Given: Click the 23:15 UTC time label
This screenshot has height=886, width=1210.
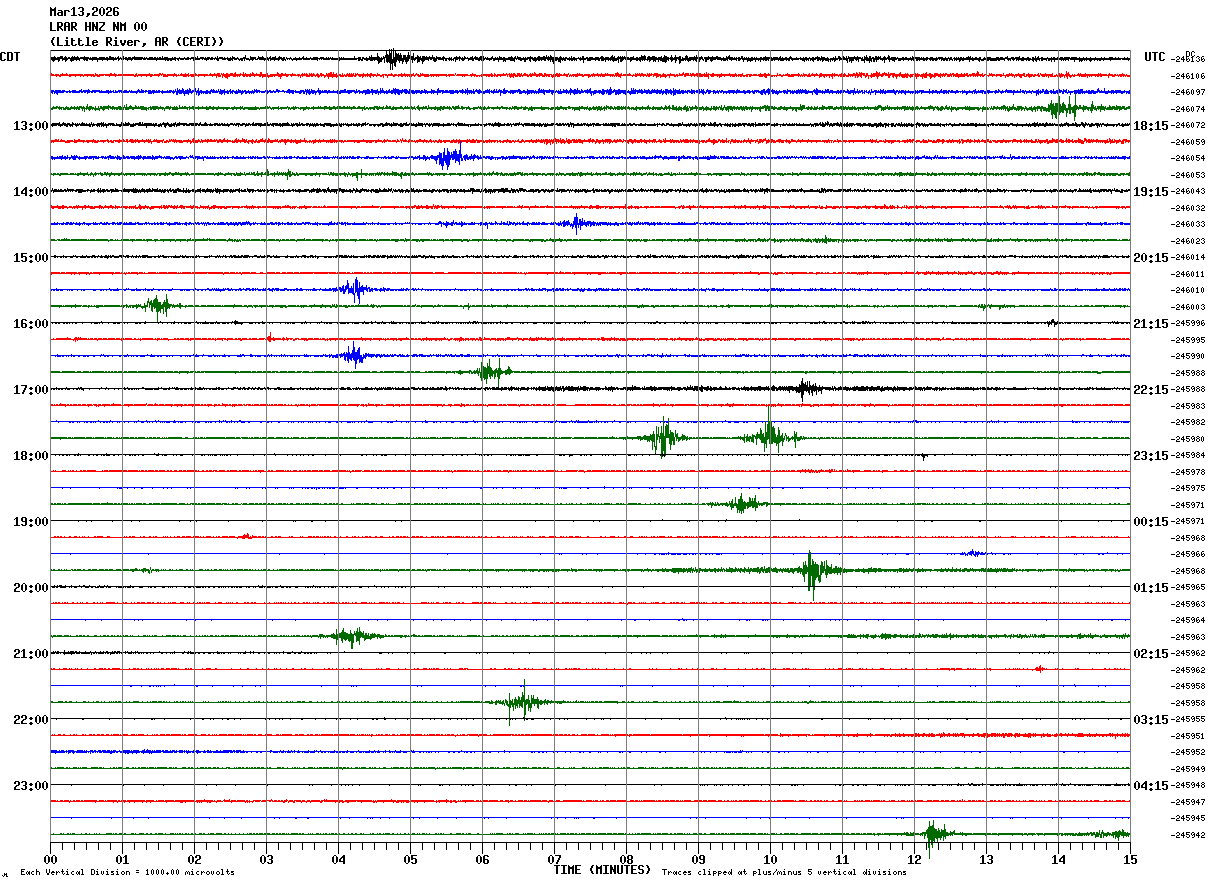Looking at the screenshot, I should pyautogui.click(x=1151, y=455).
